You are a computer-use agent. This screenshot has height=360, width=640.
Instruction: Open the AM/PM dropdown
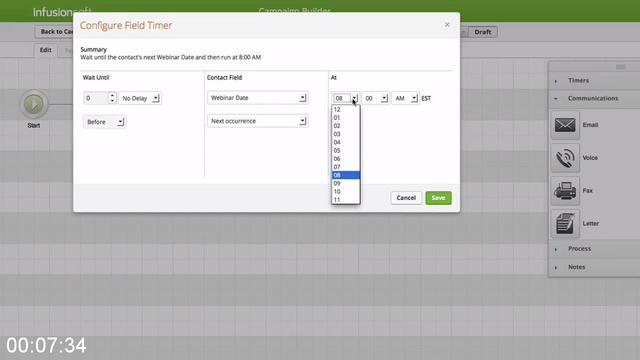click(405, 98)
